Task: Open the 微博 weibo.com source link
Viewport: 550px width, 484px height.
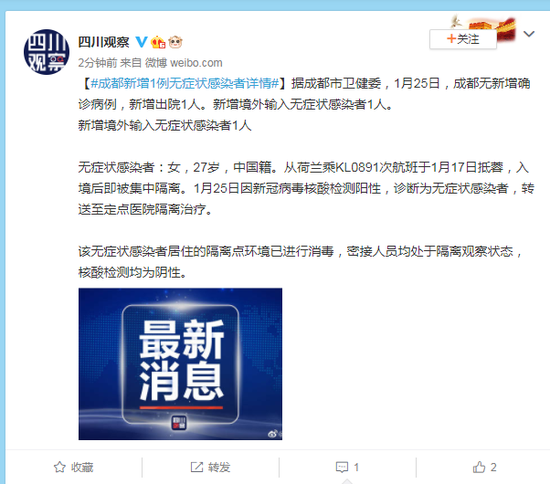Action: point(183,63)
